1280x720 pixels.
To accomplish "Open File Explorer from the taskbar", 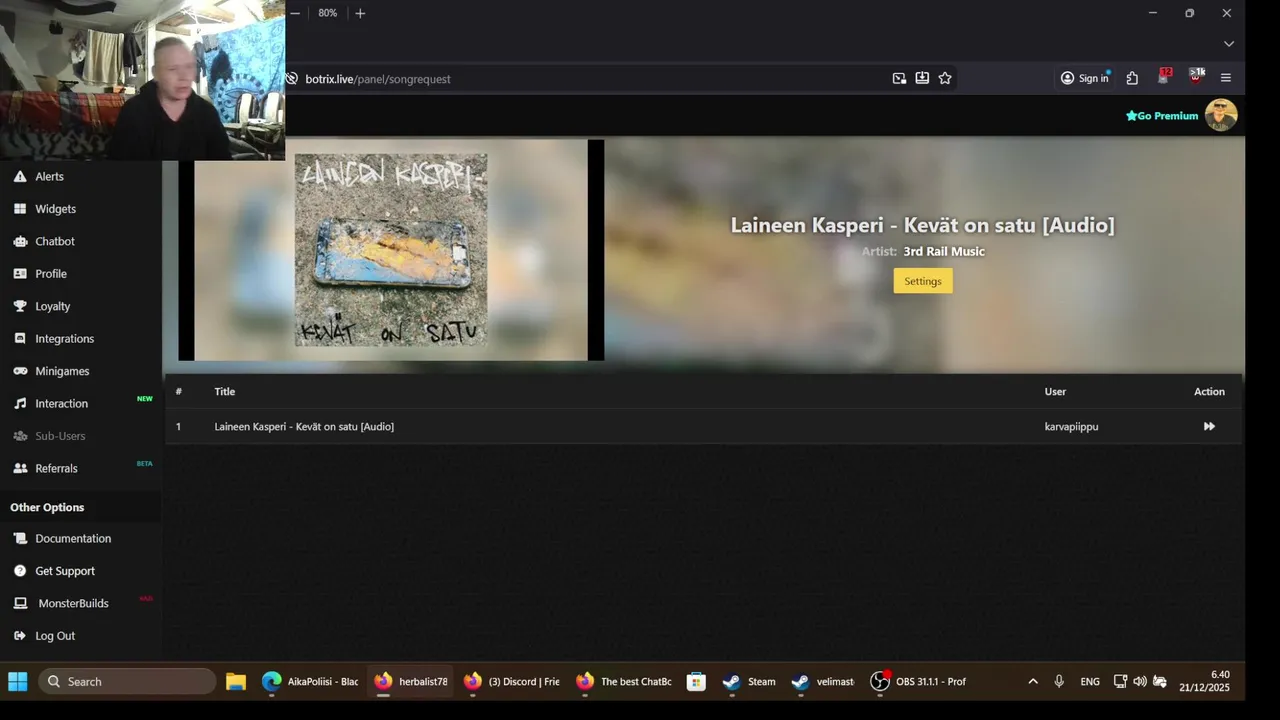I will (x=236, y=682).
